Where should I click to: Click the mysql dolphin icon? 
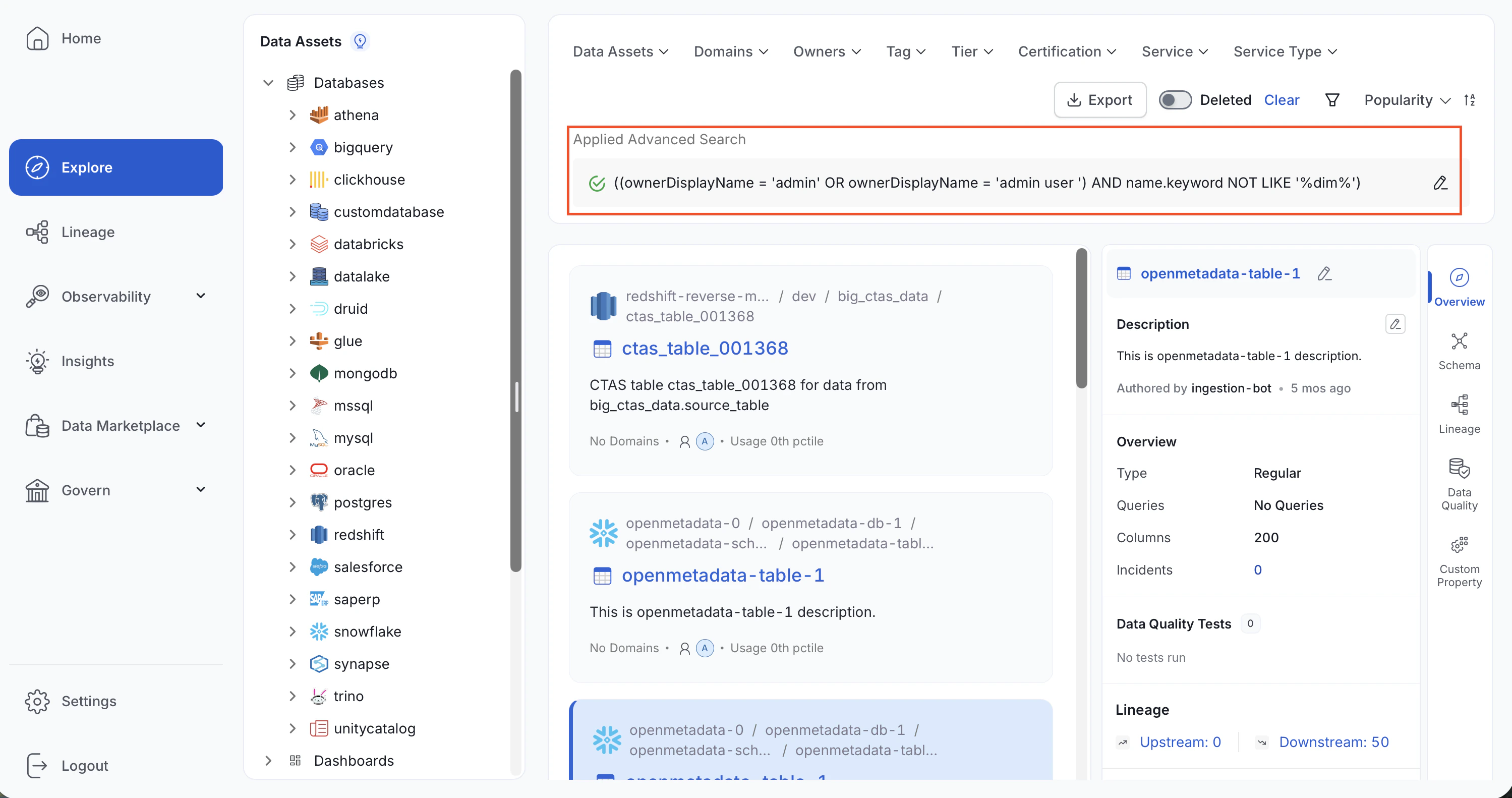319,438
